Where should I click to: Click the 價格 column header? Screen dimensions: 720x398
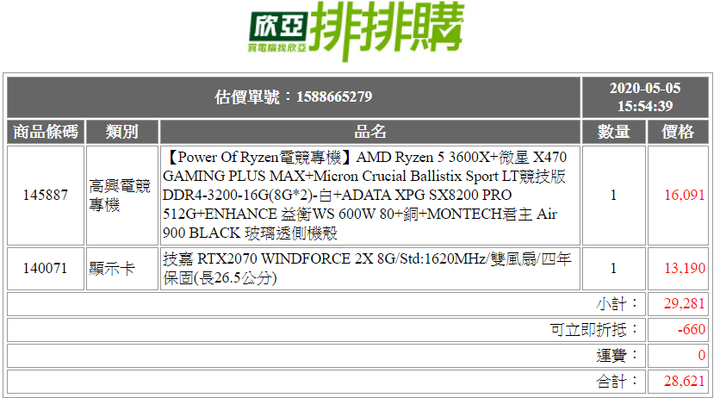[x=678, y=132]
